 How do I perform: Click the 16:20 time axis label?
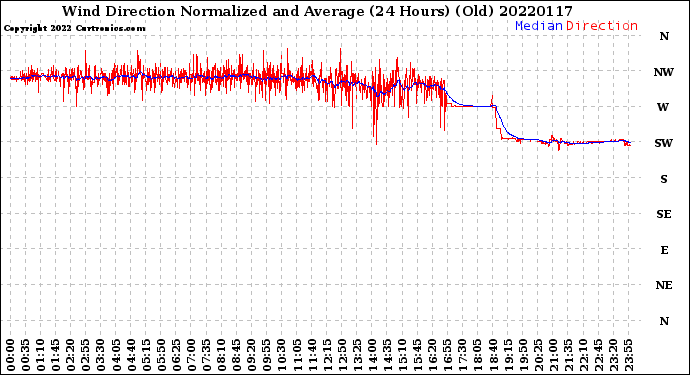click(x=433, y=355)
